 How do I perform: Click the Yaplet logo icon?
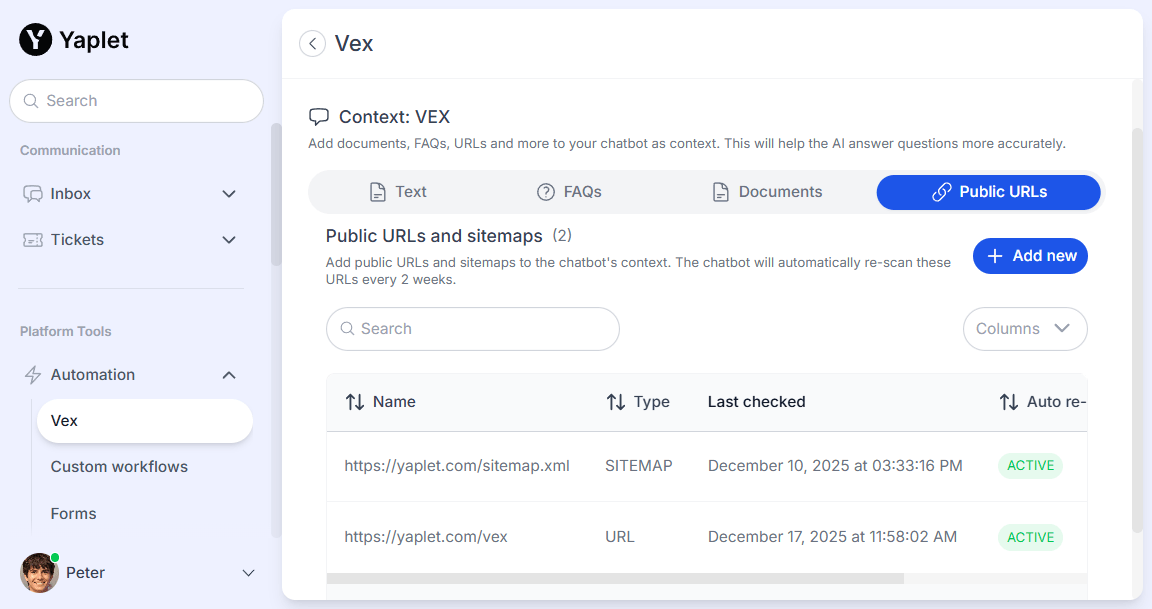(x=36, y=40)
